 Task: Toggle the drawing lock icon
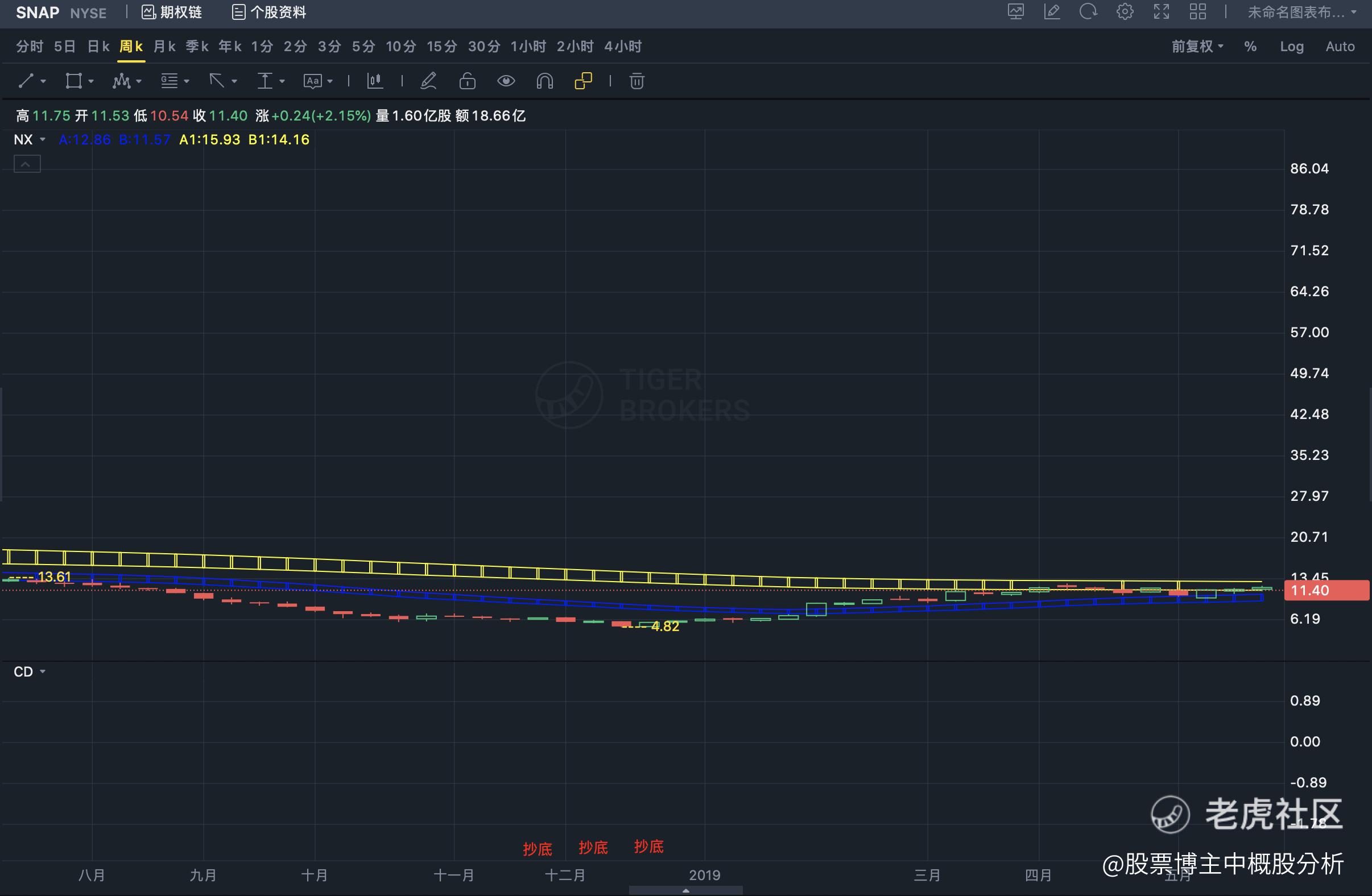click(467, 81)
